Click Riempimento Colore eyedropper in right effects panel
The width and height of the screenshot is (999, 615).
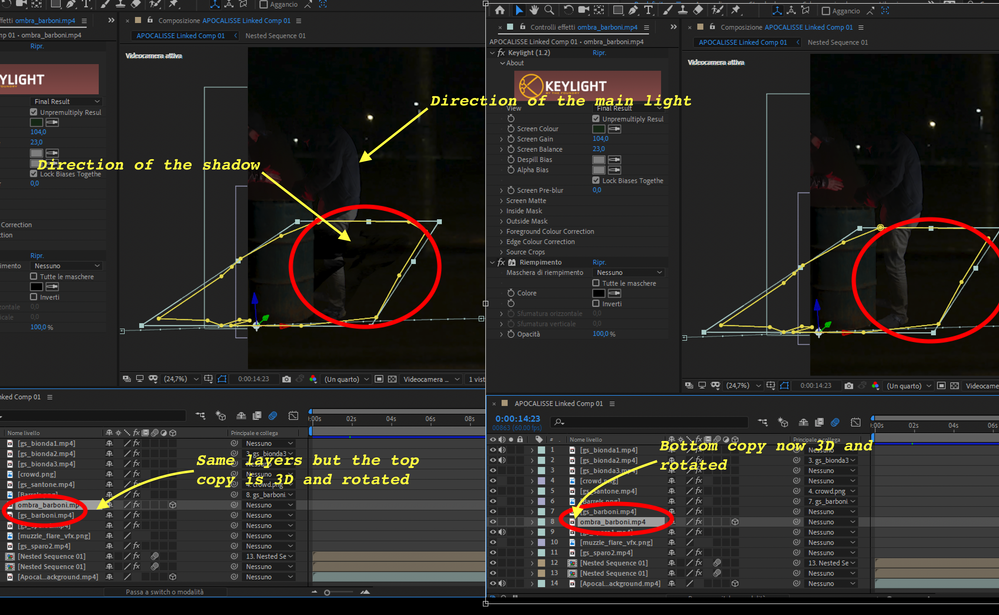coord(615,293)
